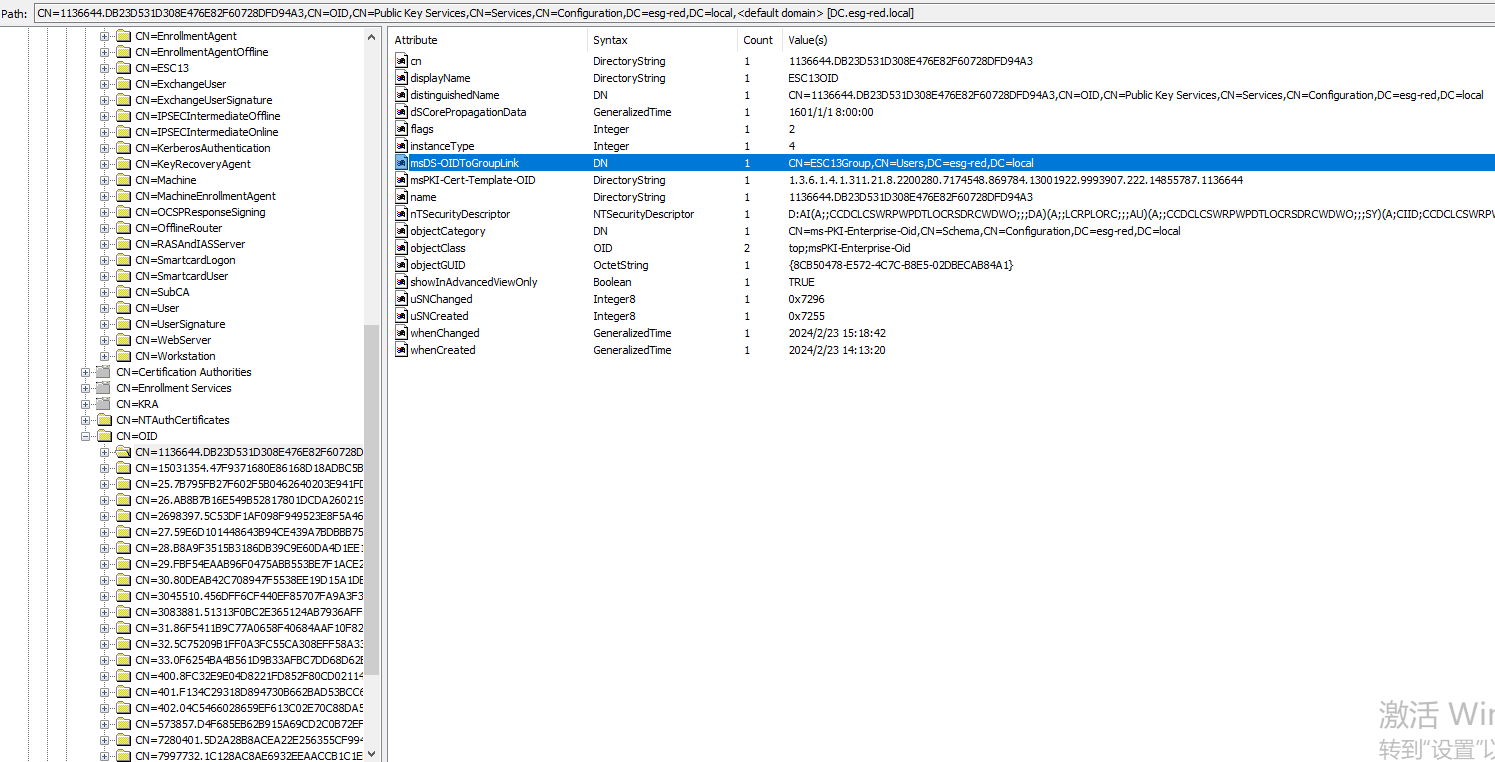The width and height of the screenshot is (1495, 762).
Task: Select CN=User tree item
Action: click(x=157, y=308)
